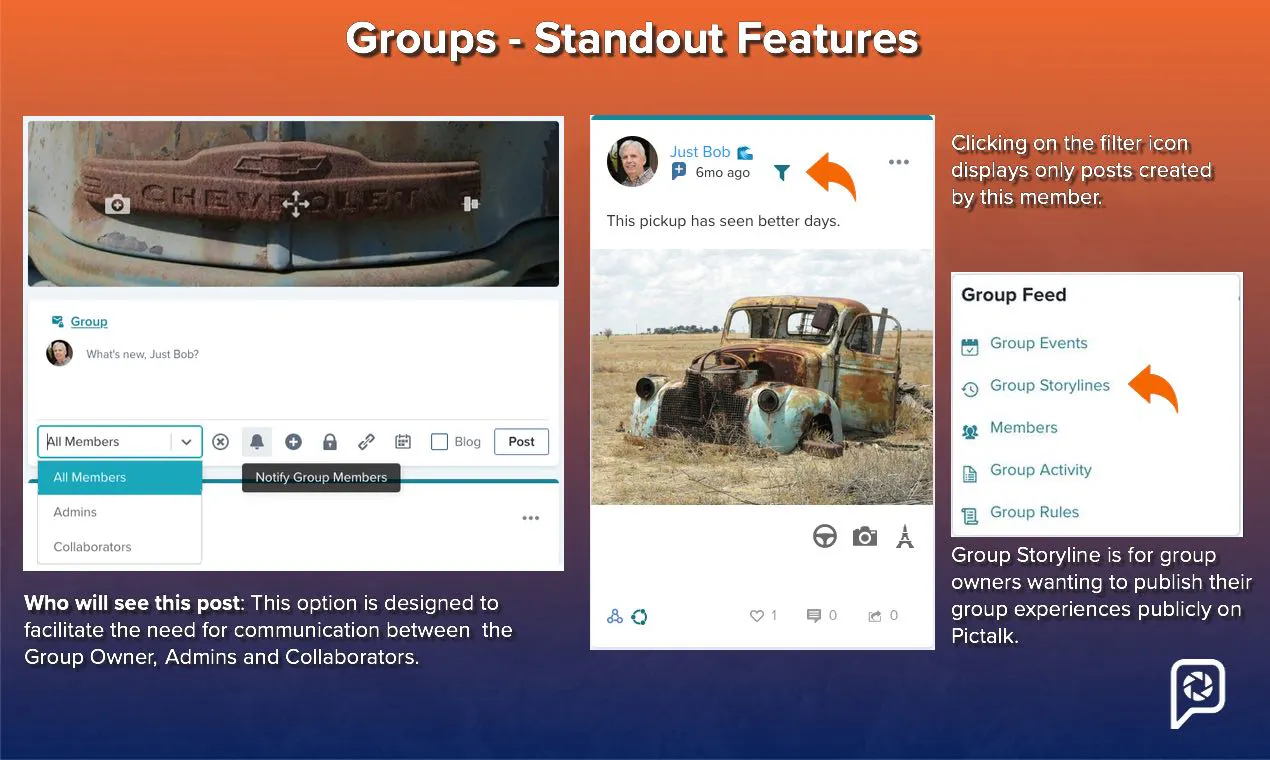This screenshot has width=1270, height=760.
Task: Click the dropdown chevron beside All Members
Action: pos(187,442)
